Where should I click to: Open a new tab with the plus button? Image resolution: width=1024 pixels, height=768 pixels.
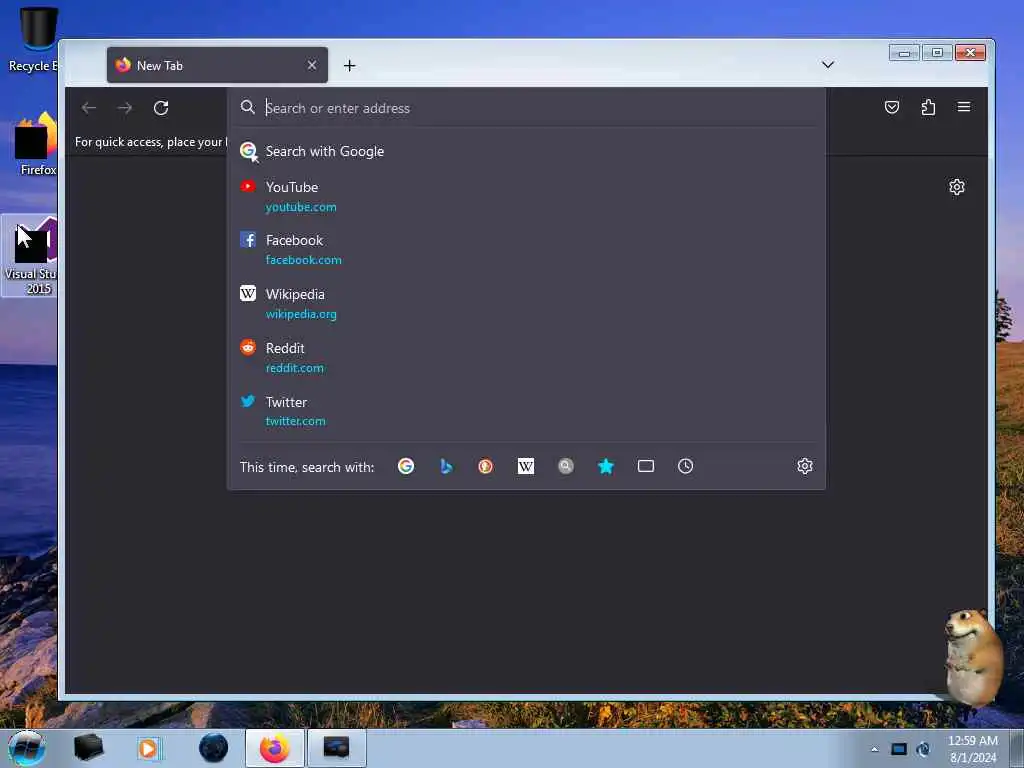[349, 65]
